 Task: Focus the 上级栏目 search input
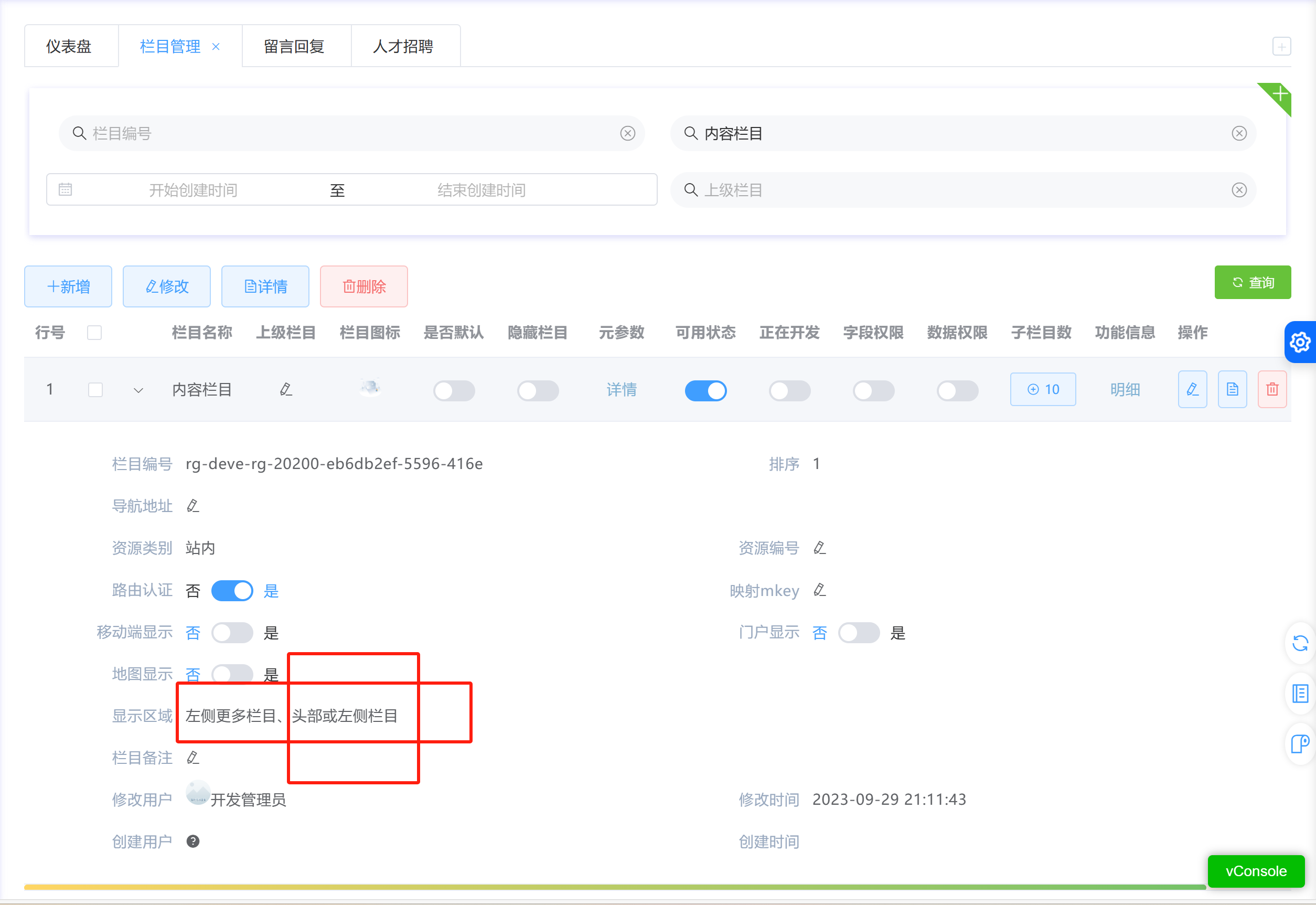point(964,190)
